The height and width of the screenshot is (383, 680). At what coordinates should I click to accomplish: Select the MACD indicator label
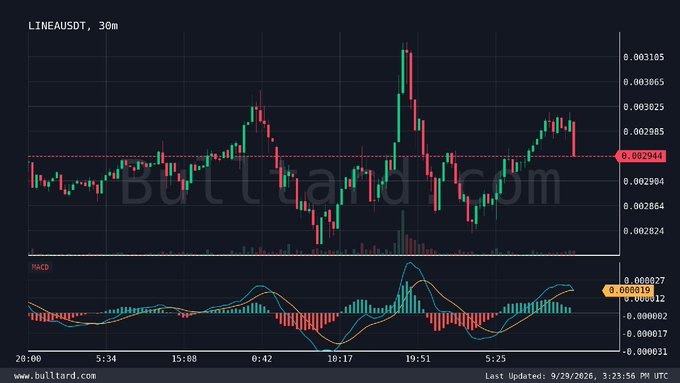click(40, 267)
